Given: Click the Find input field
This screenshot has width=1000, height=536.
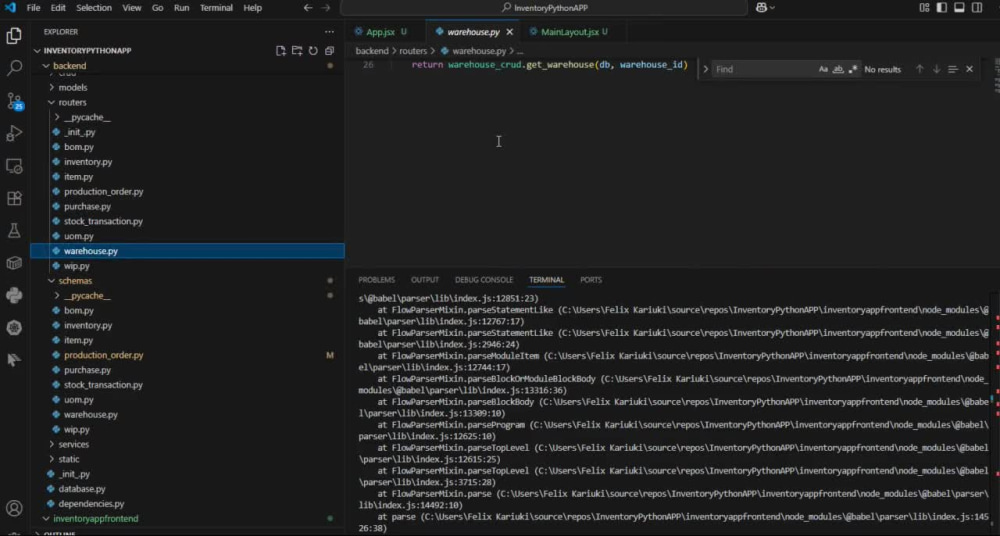Looking at the screenshot, I should point(764,69).
